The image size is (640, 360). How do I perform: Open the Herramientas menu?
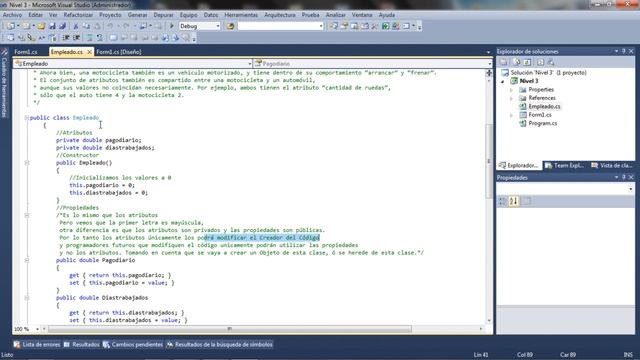tap(241, 15)
